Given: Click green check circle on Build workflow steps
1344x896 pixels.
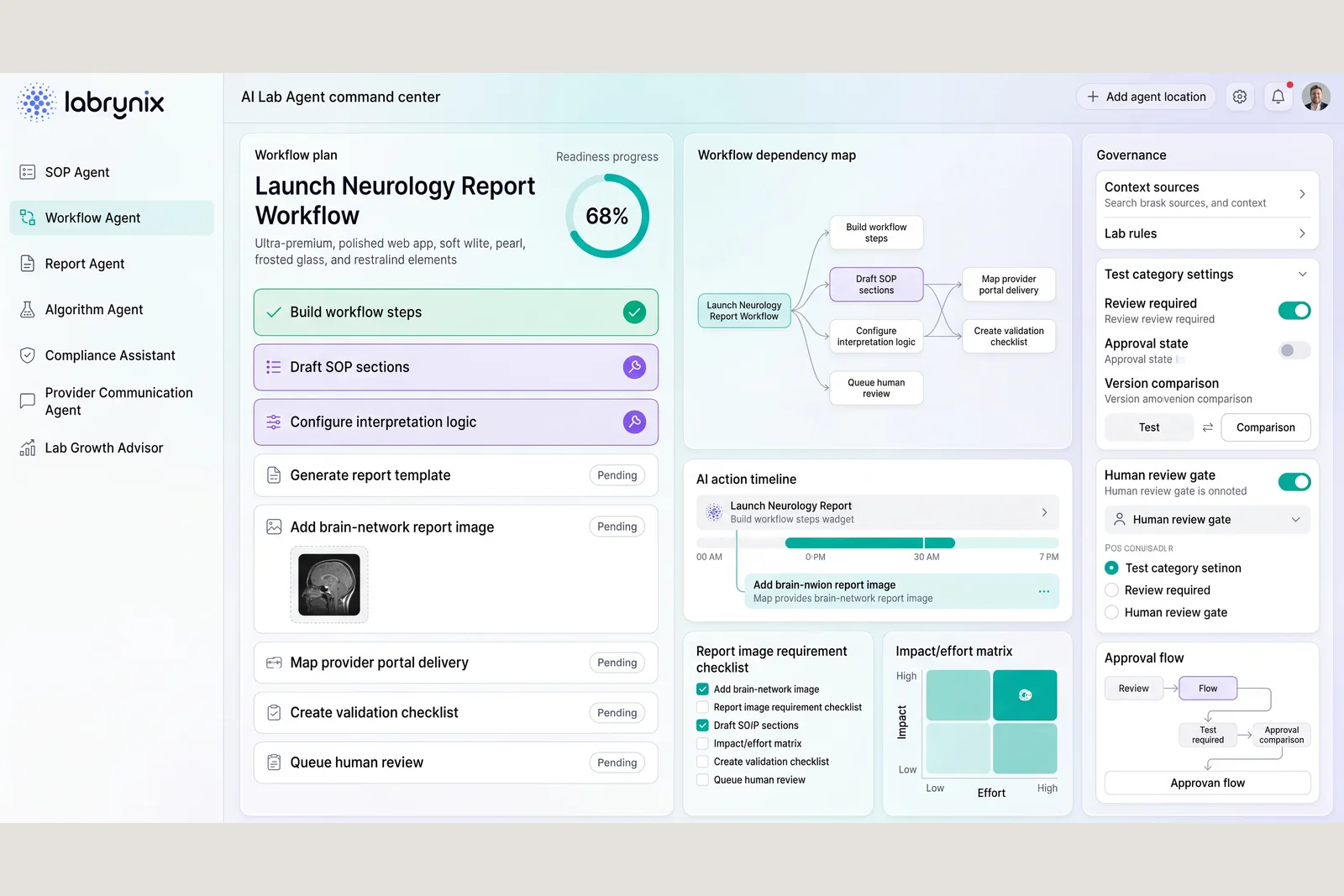Looking at the screenshot, I should tap(634, 312).
